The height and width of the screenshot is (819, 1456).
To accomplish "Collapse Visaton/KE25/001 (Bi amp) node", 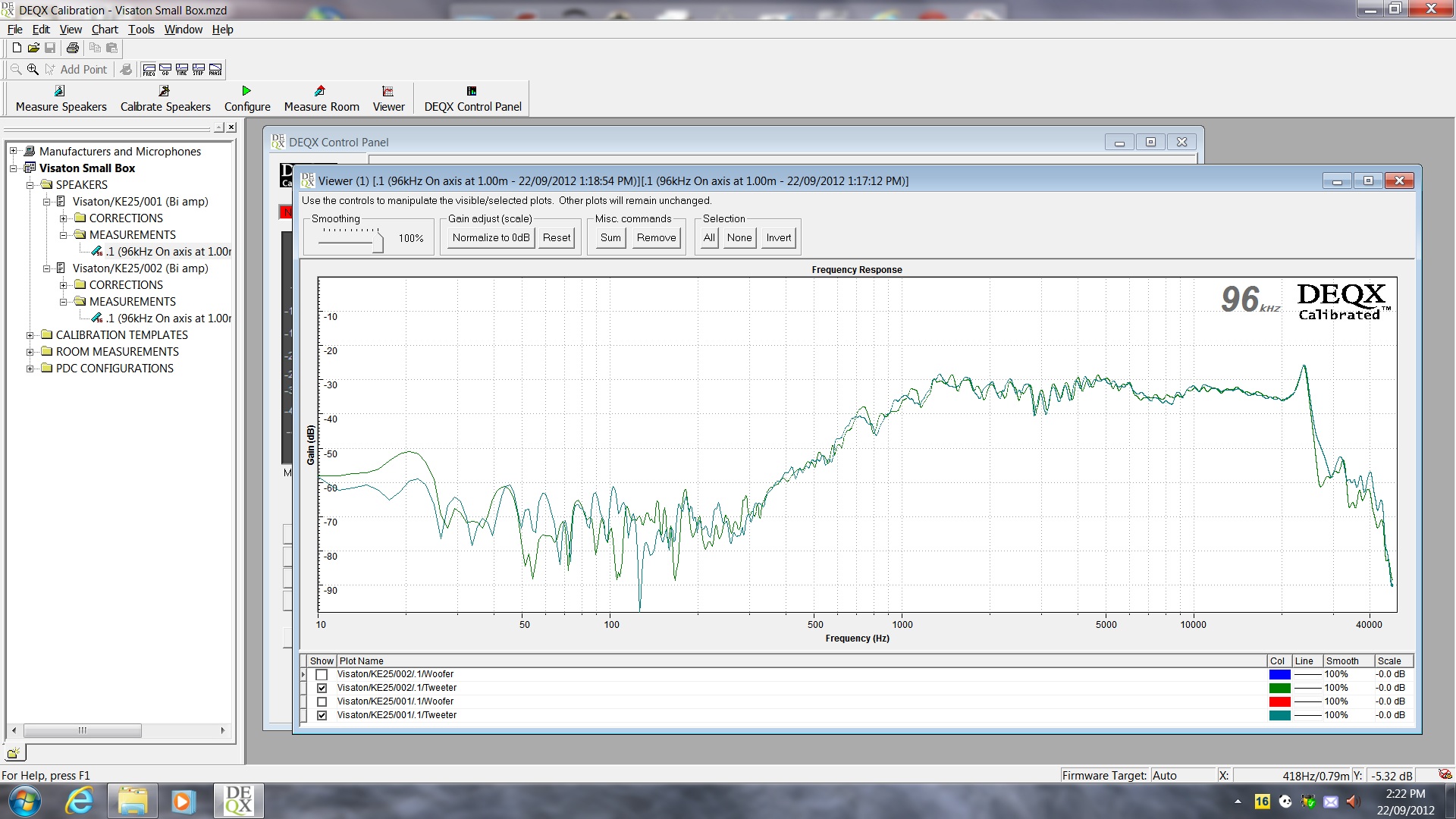I will tap(46, 202).
